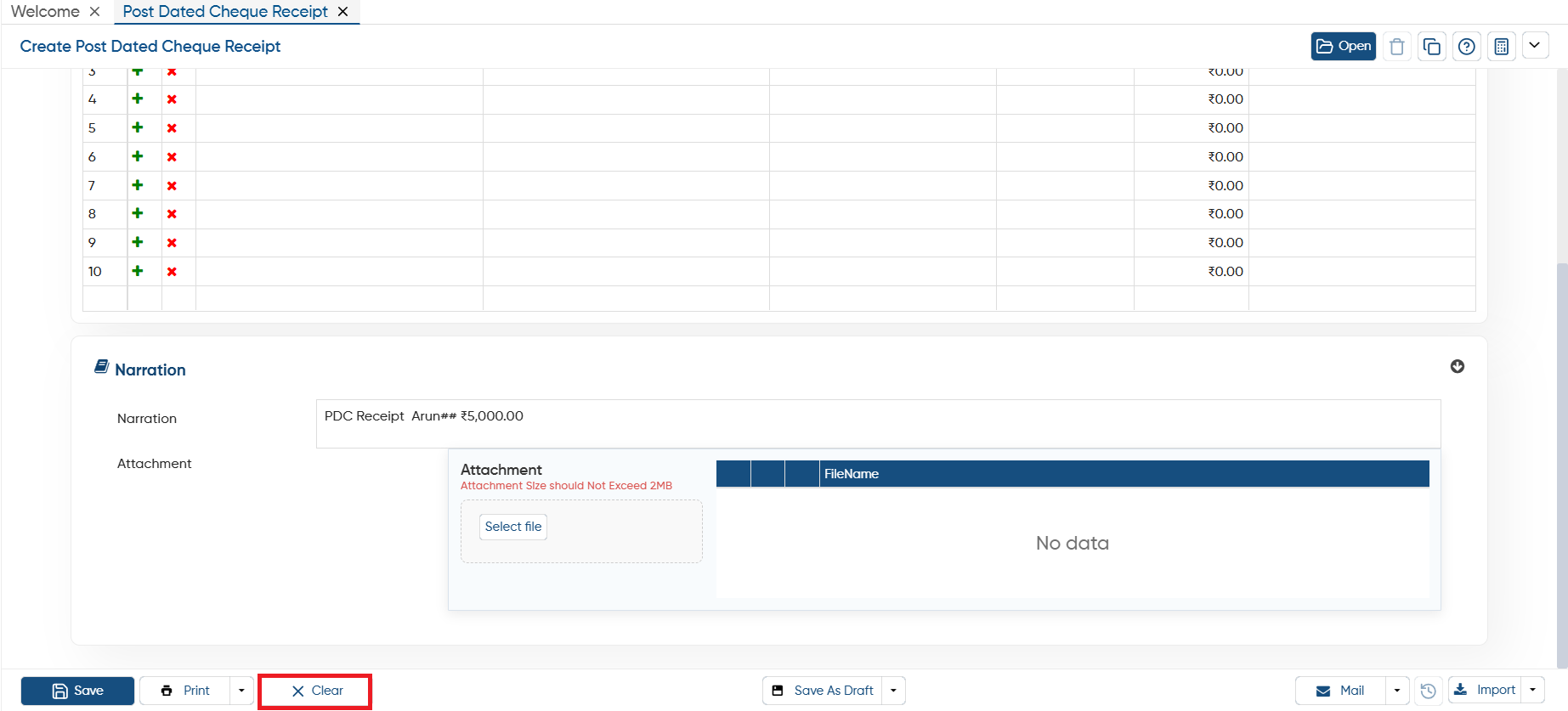Click the Import button
This screenshot has height=711, width=1568.
tap(1485, 691)
